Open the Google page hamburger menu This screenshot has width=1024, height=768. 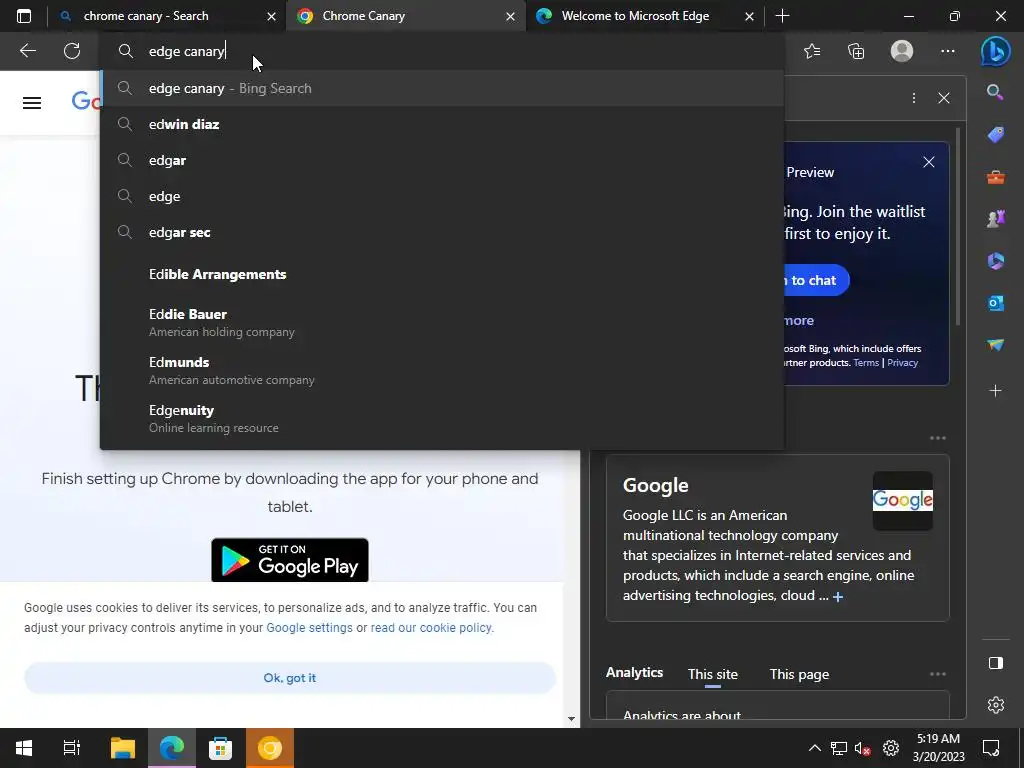click(32, 103)
